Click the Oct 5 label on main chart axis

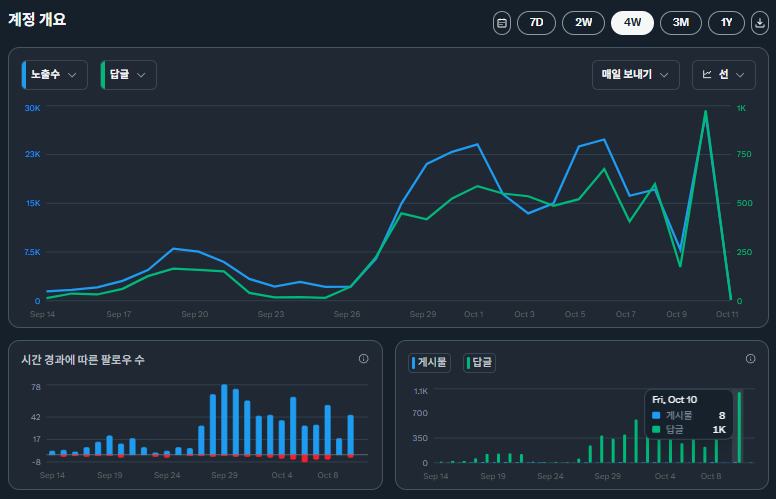point(575,314)
